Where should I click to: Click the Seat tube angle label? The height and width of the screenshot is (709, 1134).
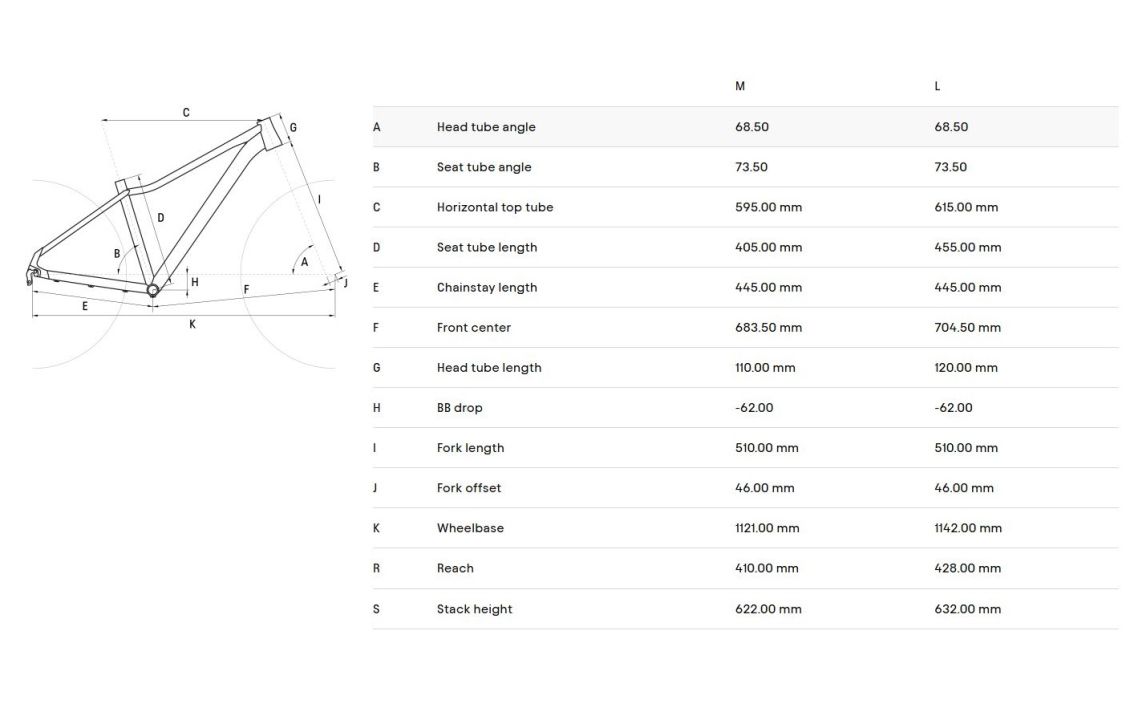[x=484, y=167]
